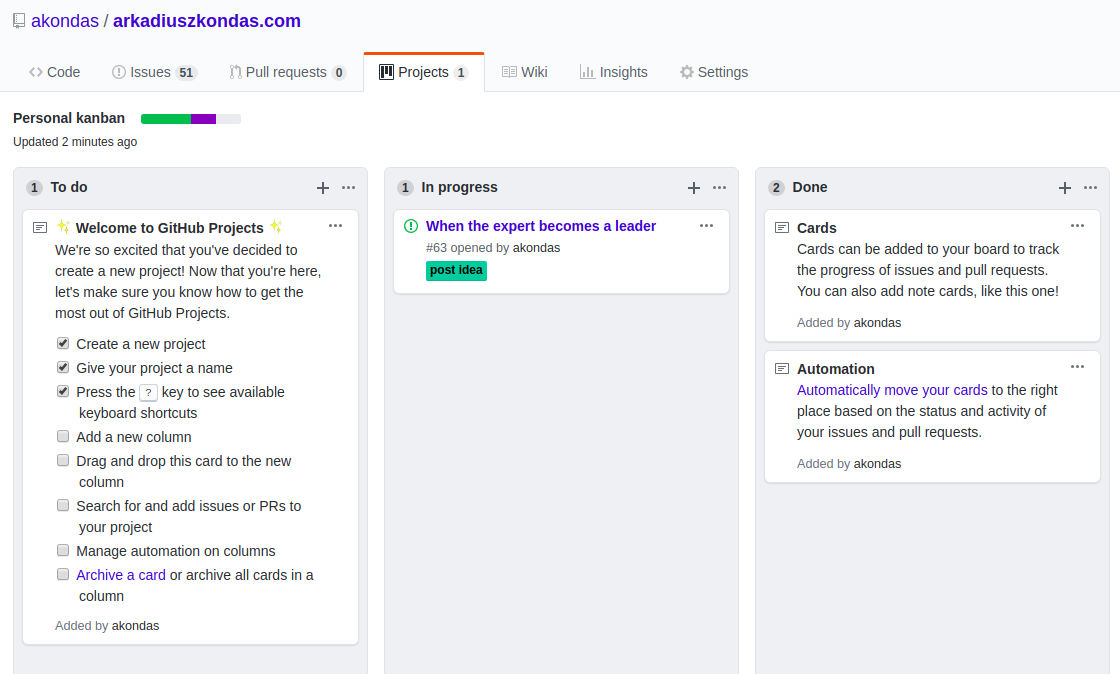This screenshot has width=1120, height=674.
Task: Follow the Archive a card link
Action: click(x=121, y=575)
